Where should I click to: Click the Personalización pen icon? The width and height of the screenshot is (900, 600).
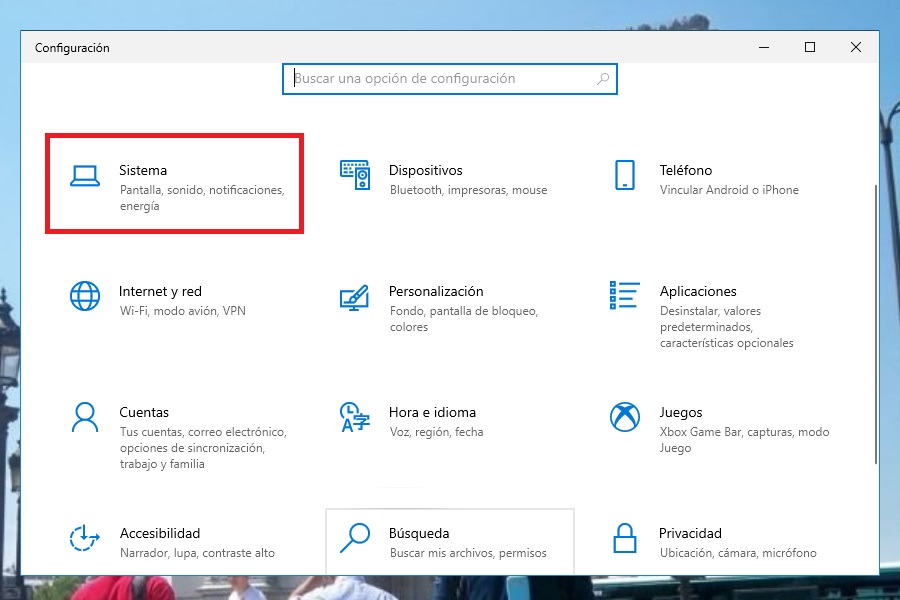pos(356,295)
